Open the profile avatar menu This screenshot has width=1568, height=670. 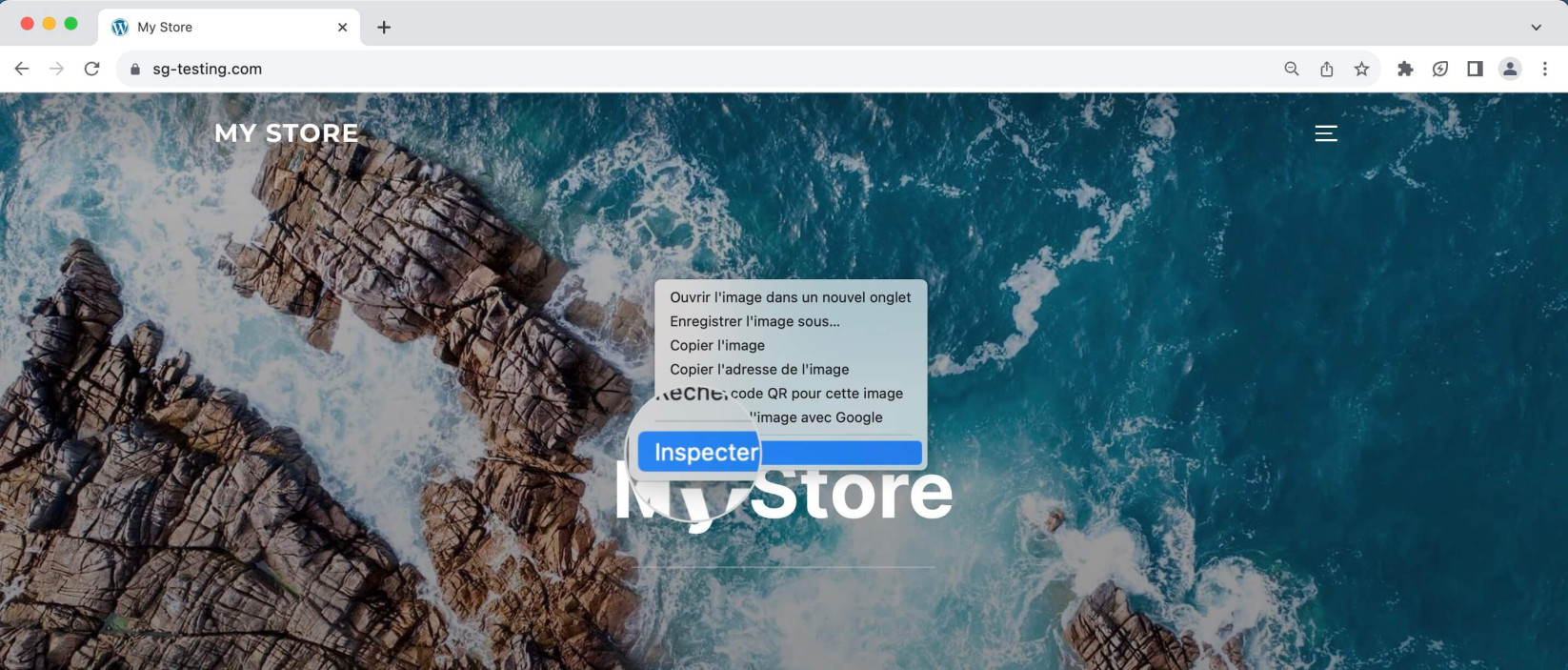click(1510, 69)
